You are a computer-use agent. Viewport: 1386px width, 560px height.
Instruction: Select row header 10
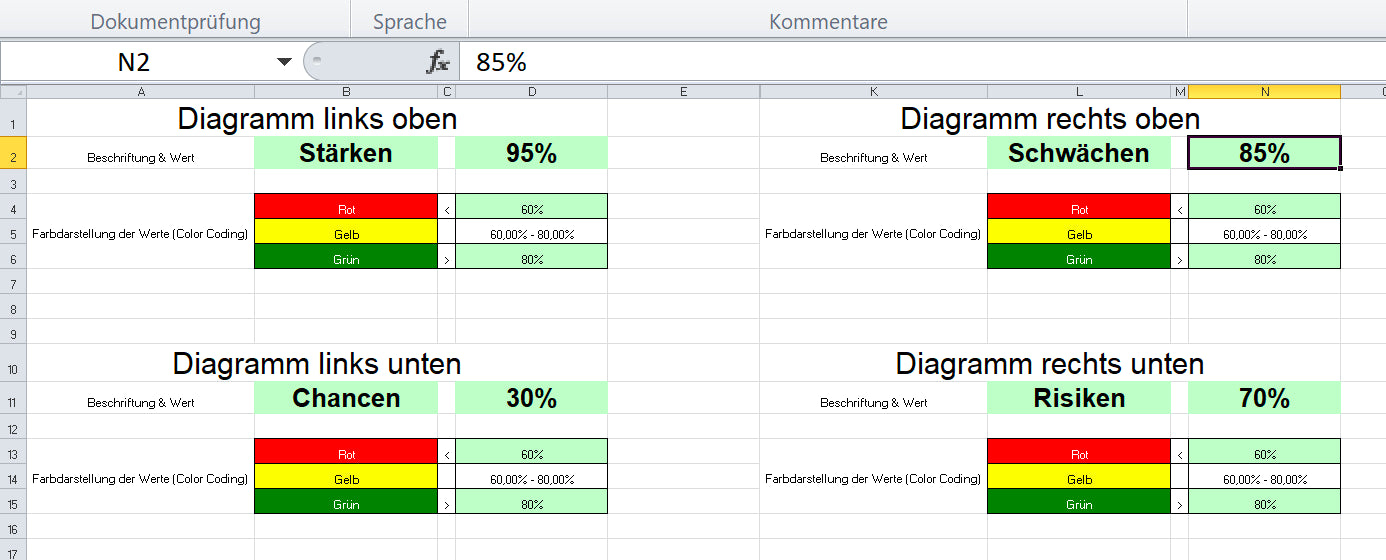[13, 369]
